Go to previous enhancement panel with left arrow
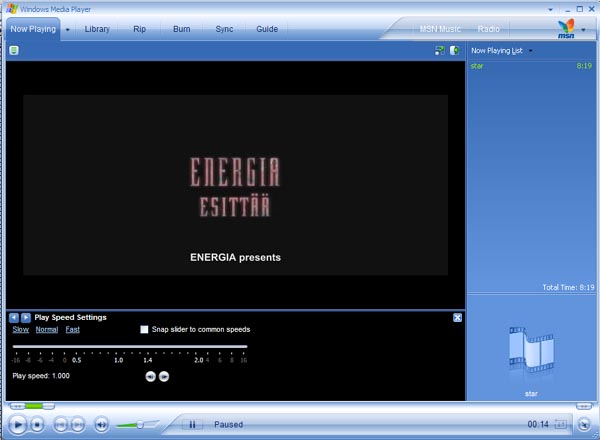 tap(14, 318)
